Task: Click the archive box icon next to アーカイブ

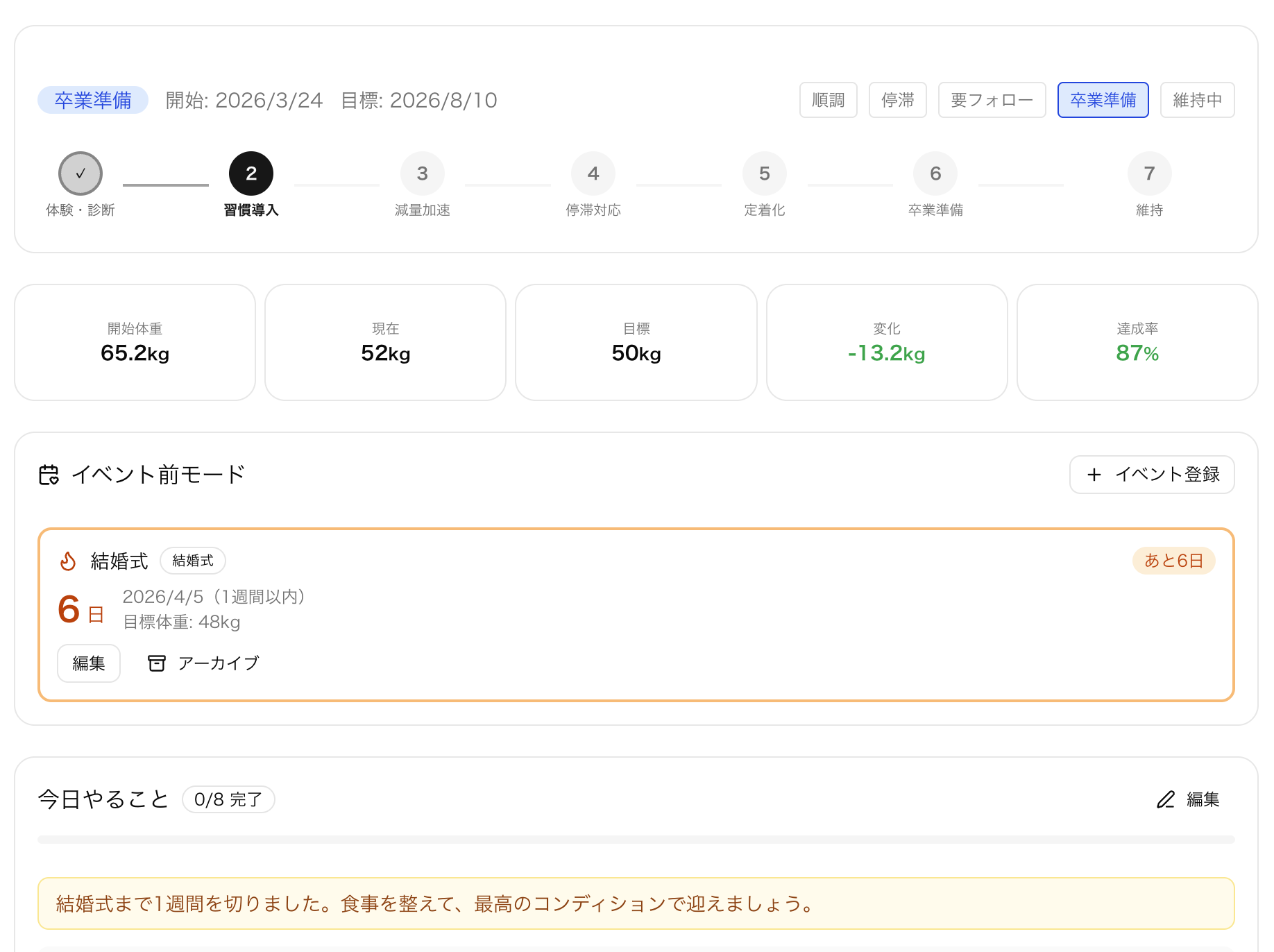Action: click(157, 663)
